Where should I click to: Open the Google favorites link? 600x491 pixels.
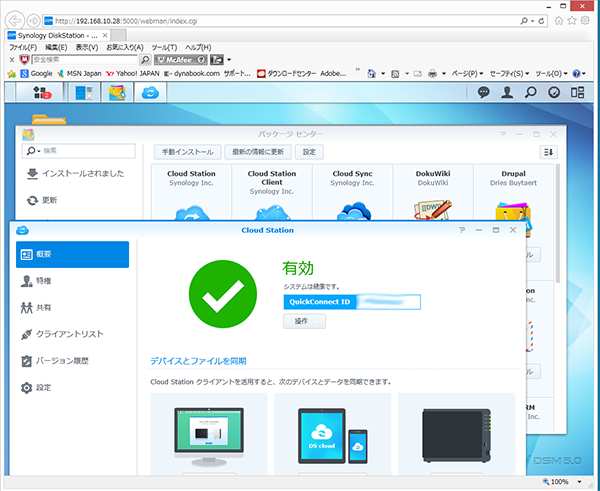tap(36, 73)
